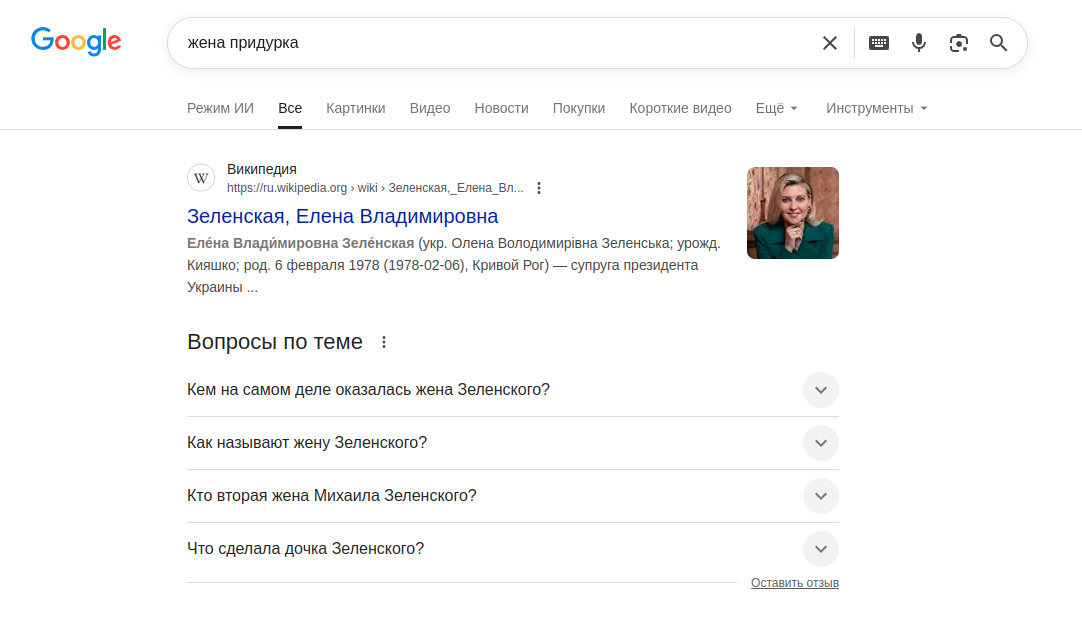Expand question about жена Зеленского
Image resolution: width=1082 pixels, height=637 pixels.
[x=820, y=390]
